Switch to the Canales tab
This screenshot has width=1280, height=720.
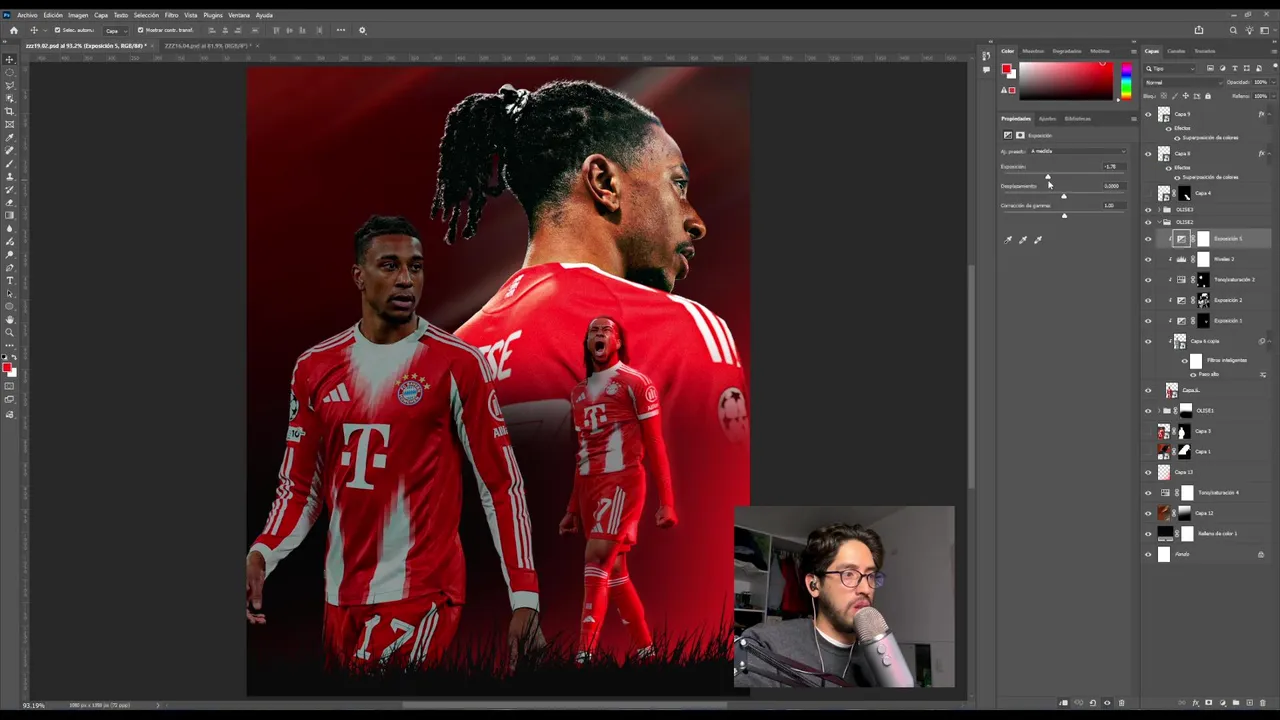(1176, 51)
